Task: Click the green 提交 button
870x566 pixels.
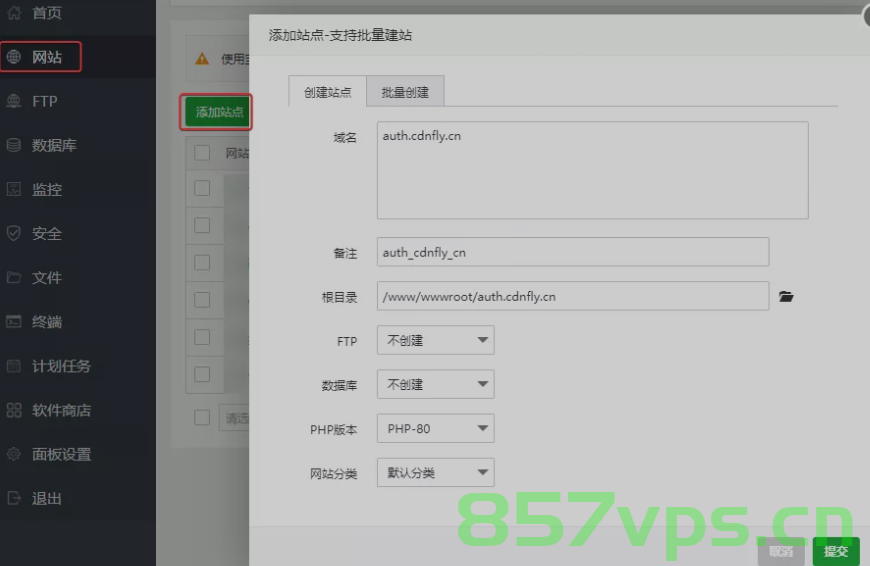Action: [x=836, y=550]
